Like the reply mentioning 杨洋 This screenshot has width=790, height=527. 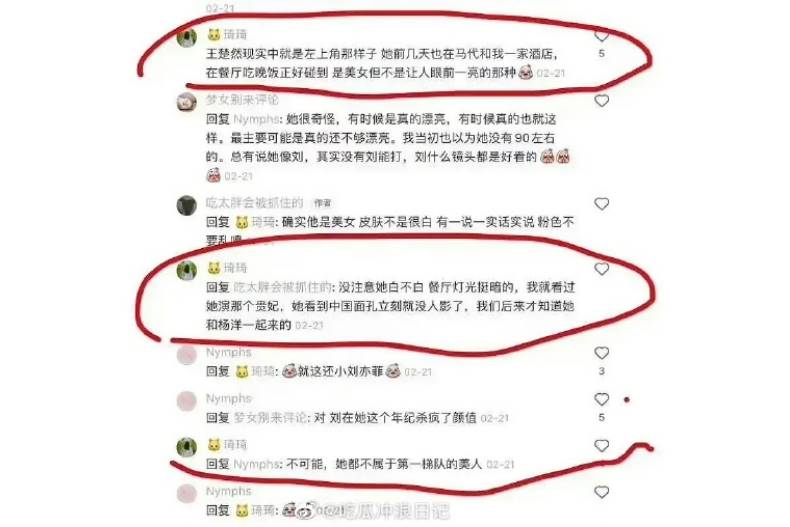pos(601,269)
